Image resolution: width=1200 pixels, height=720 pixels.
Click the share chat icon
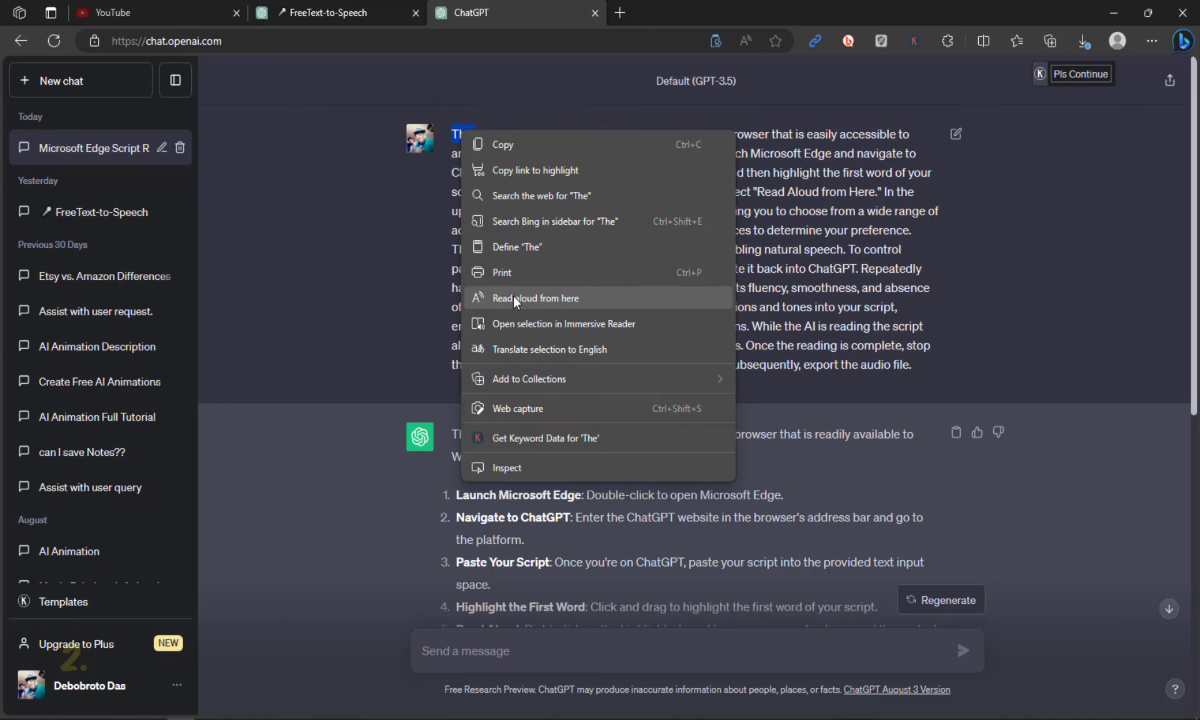[x=1170, y=80]
